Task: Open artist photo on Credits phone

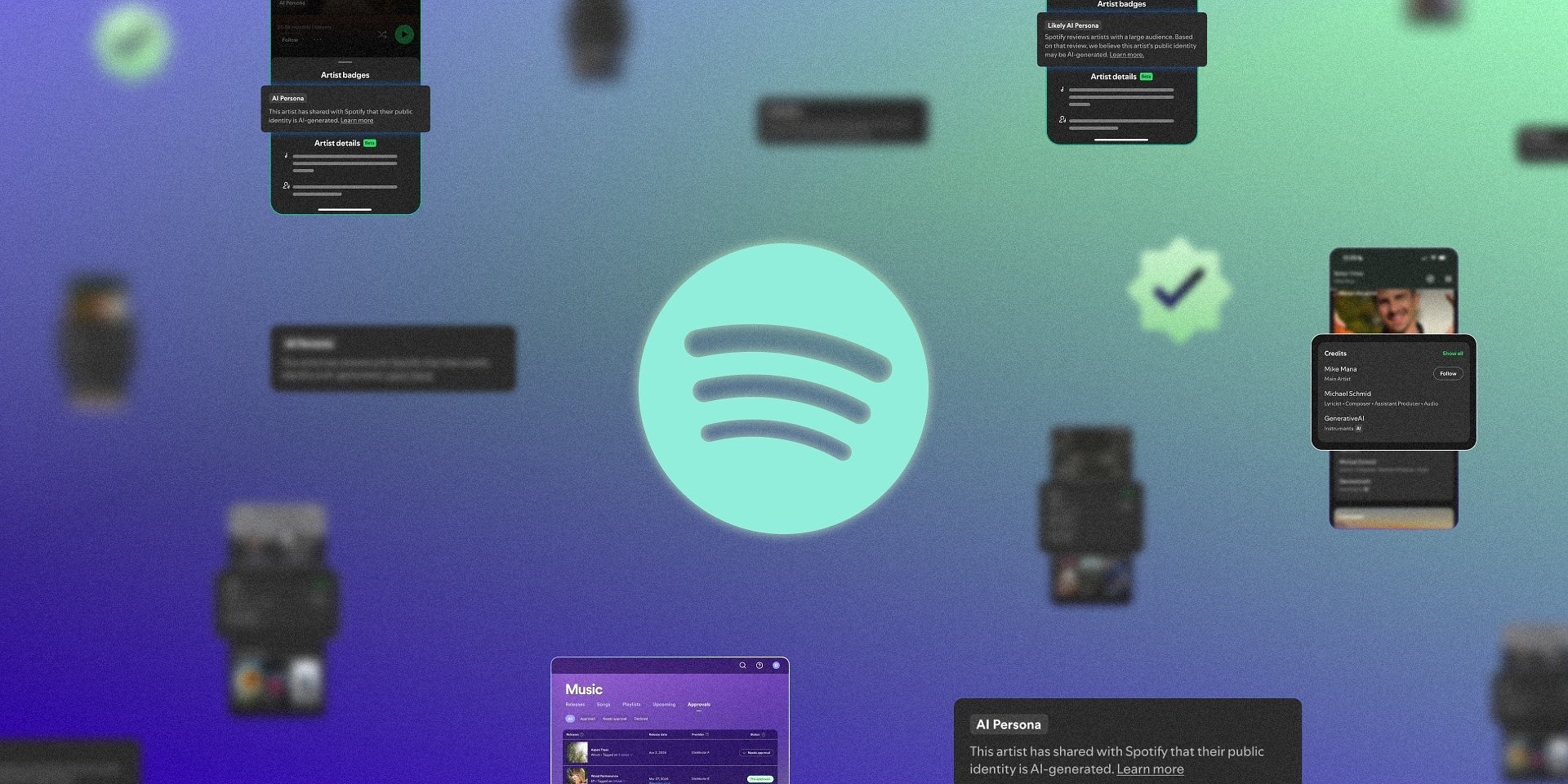Action: [1394, 311]
